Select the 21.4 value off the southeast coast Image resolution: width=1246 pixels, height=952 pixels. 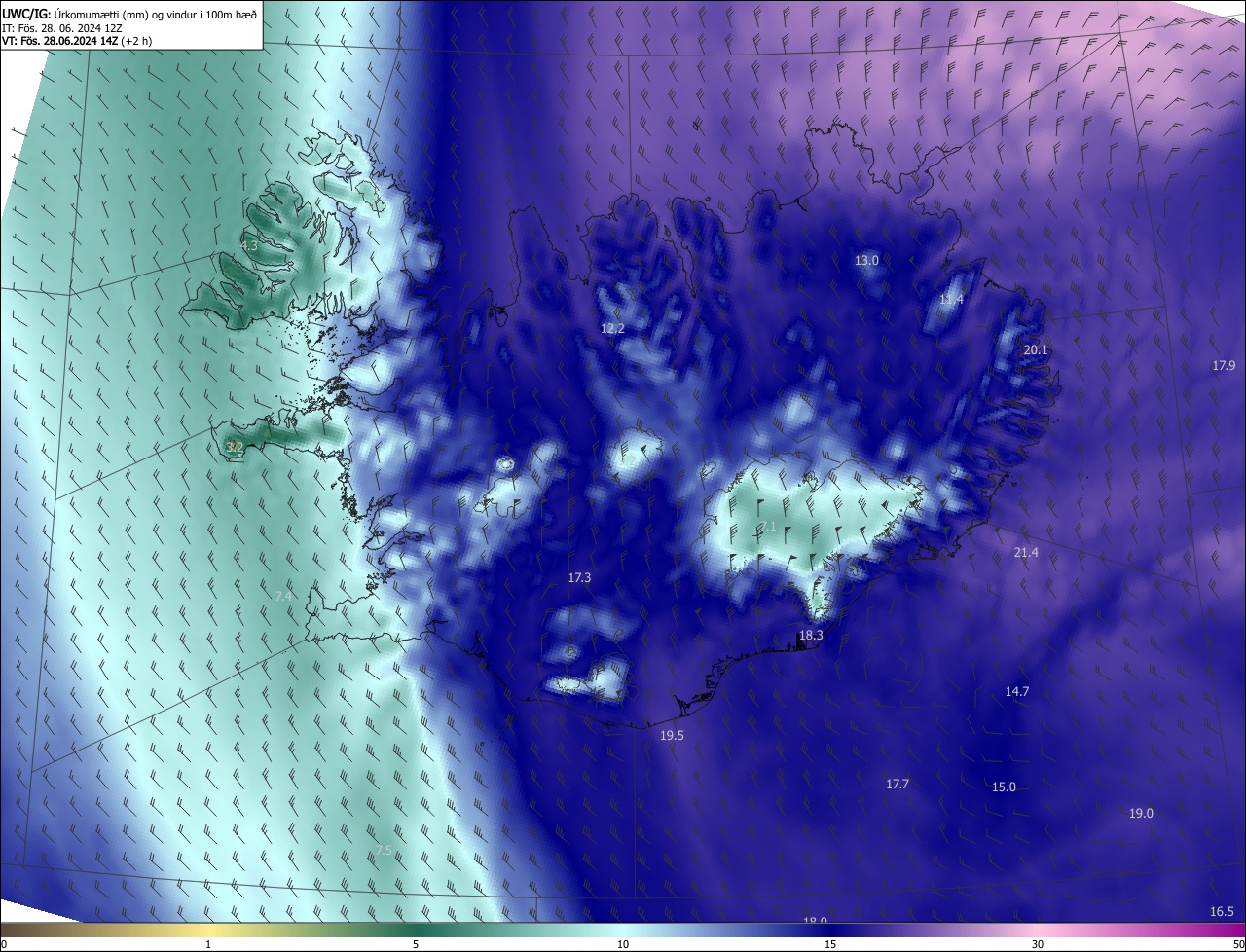tap(1026, 552)
